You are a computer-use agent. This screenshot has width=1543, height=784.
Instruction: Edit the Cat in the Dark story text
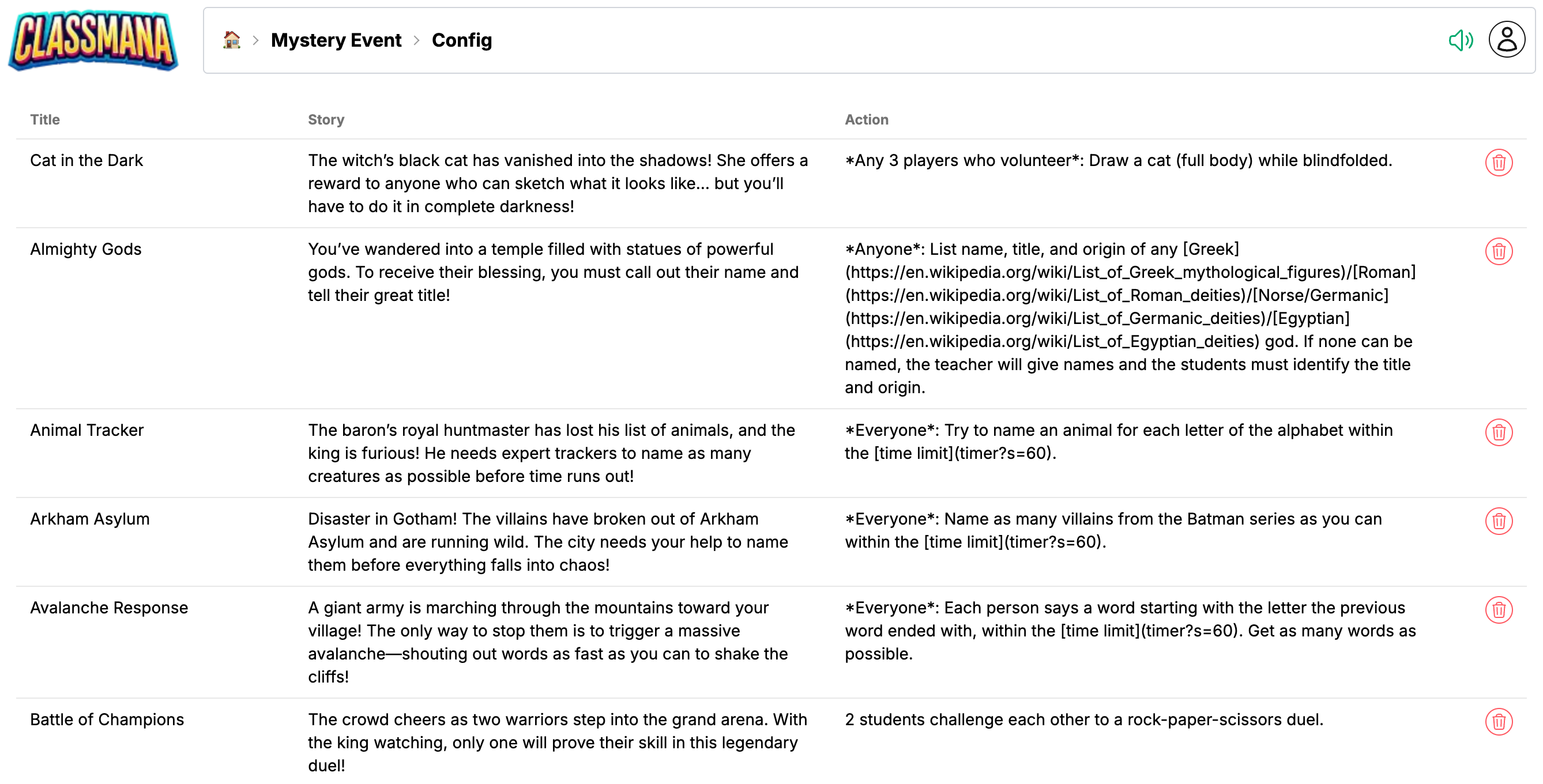[x=558, y=183]
